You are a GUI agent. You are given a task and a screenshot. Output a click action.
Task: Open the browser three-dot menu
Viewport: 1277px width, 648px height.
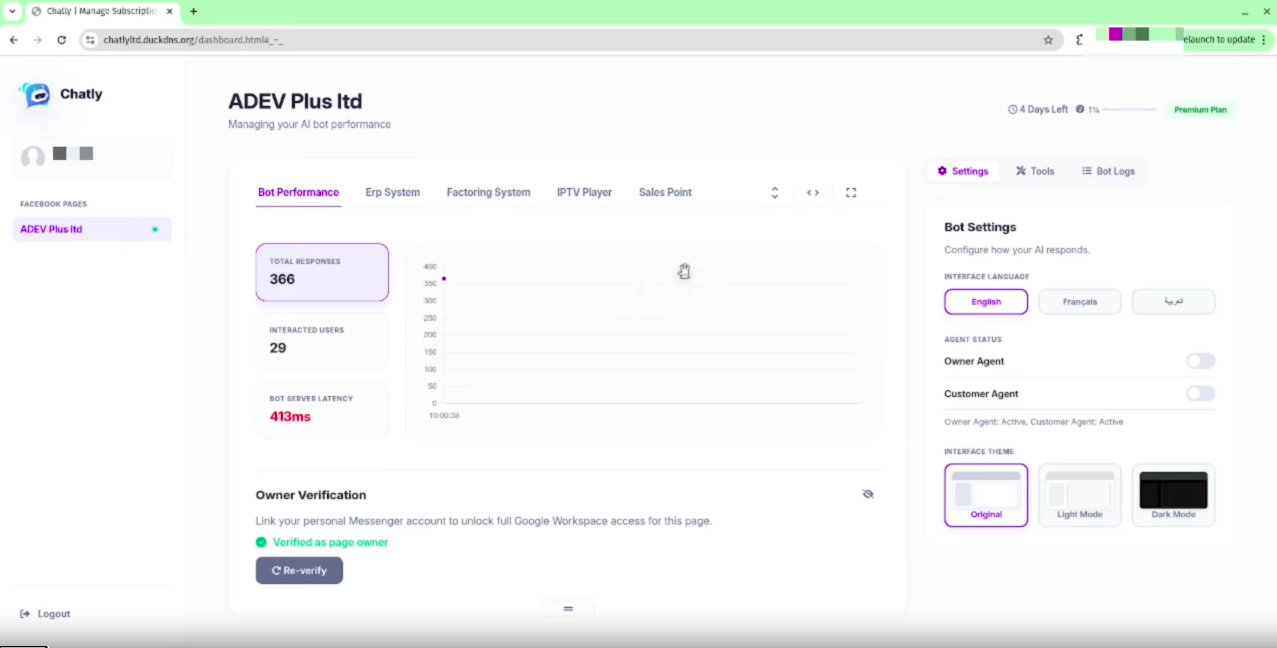pos(1264,40)
